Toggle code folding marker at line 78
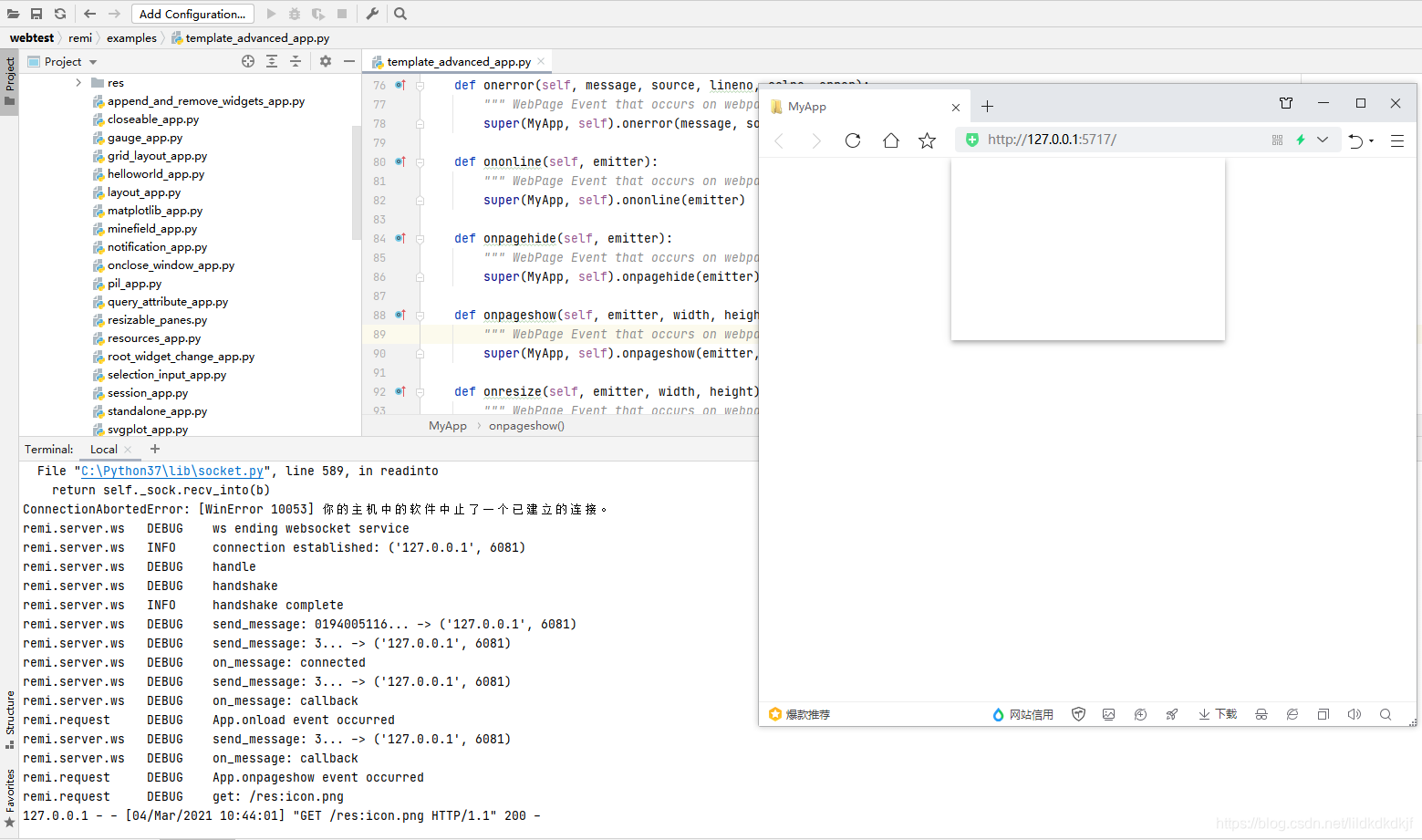This screenshot has width=1422, height=840. coord(420,123)
